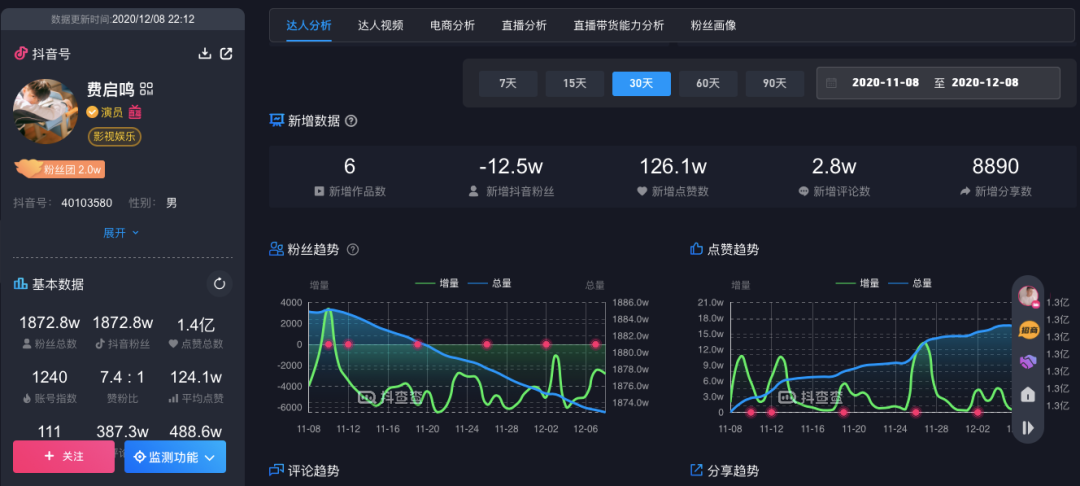The height and width of the screenshot is (486, 1080).
Task: Open the date range picker starting 2020-11-08
Action: pos(938,83)
